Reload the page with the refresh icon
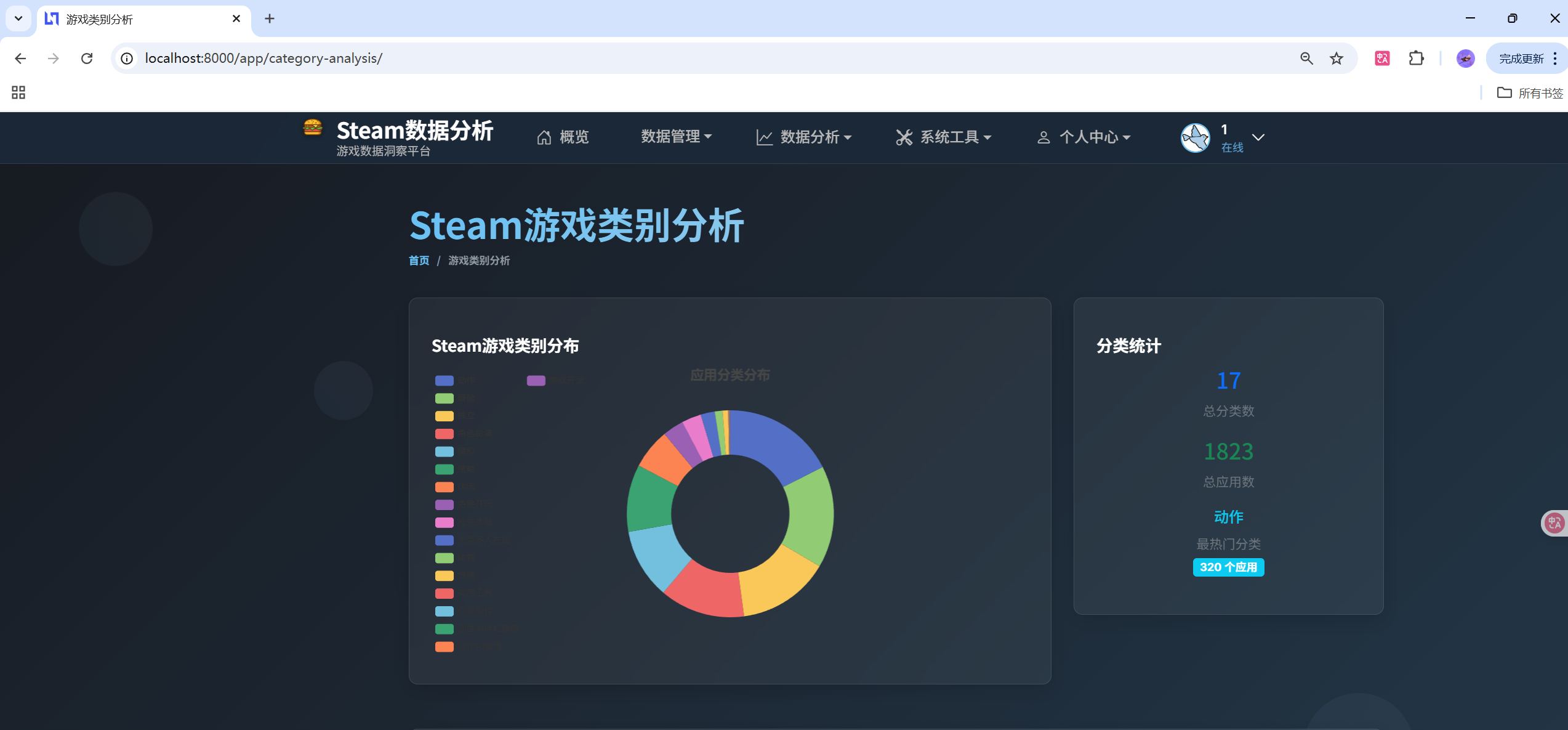The width and height of the screenshot is (1568, 730). tap(87, 59)
